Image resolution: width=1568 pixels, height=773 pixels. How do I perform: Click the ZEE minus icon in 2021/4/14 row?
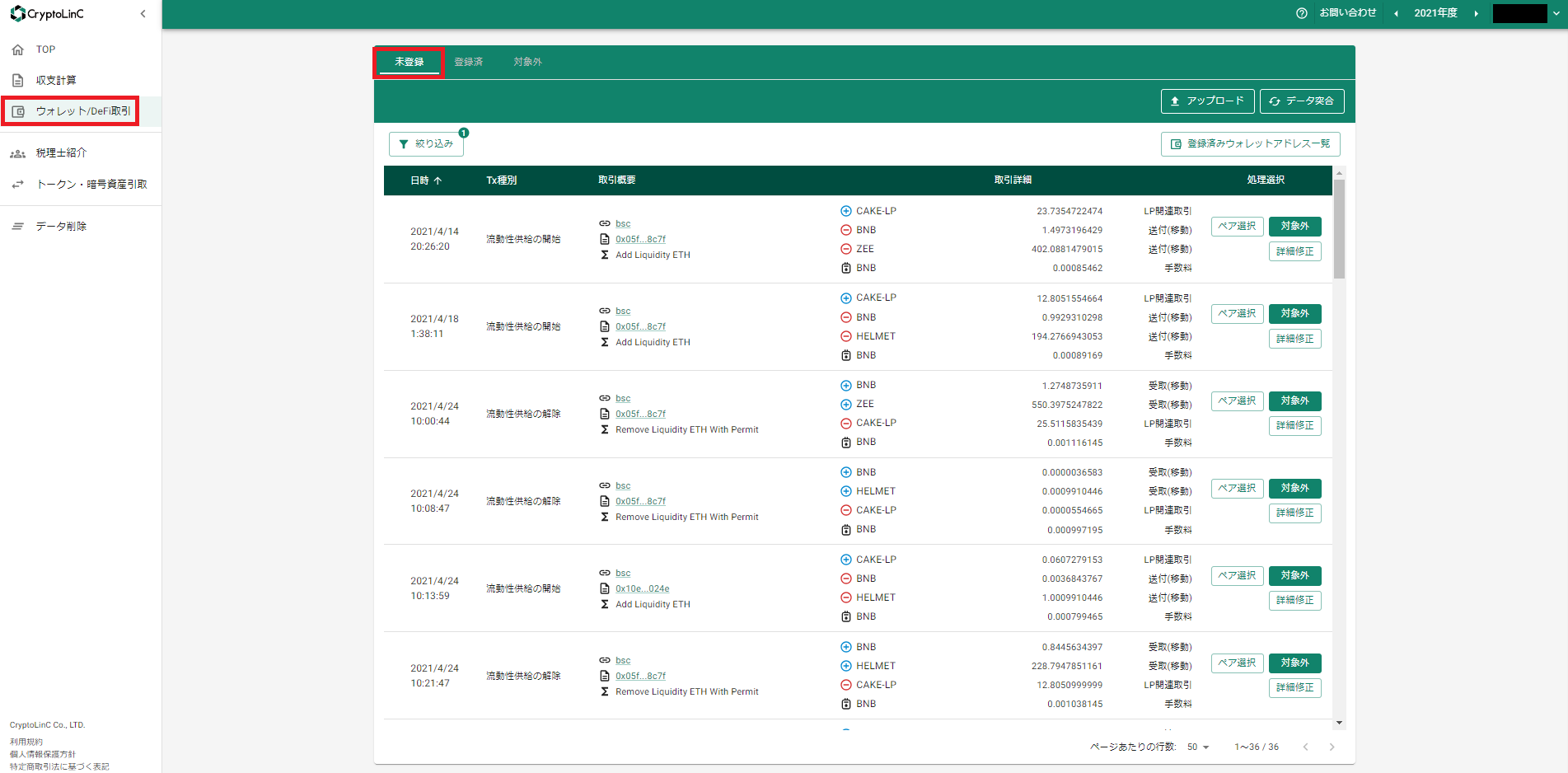coord(846,250)
